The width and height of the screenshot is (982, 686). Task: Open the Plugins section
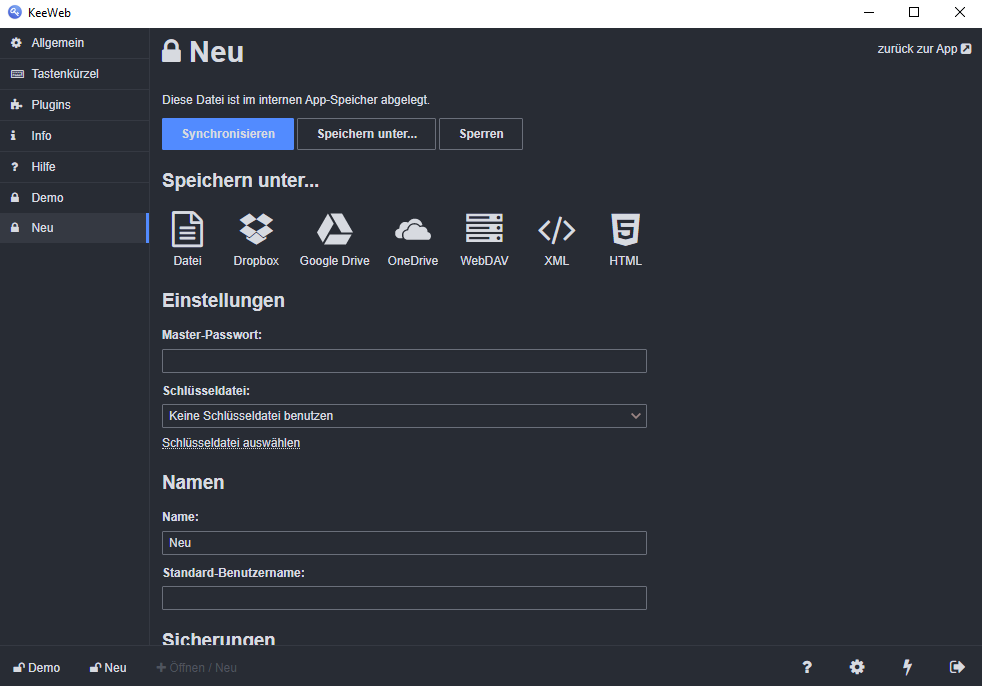[x=75, y=105]
